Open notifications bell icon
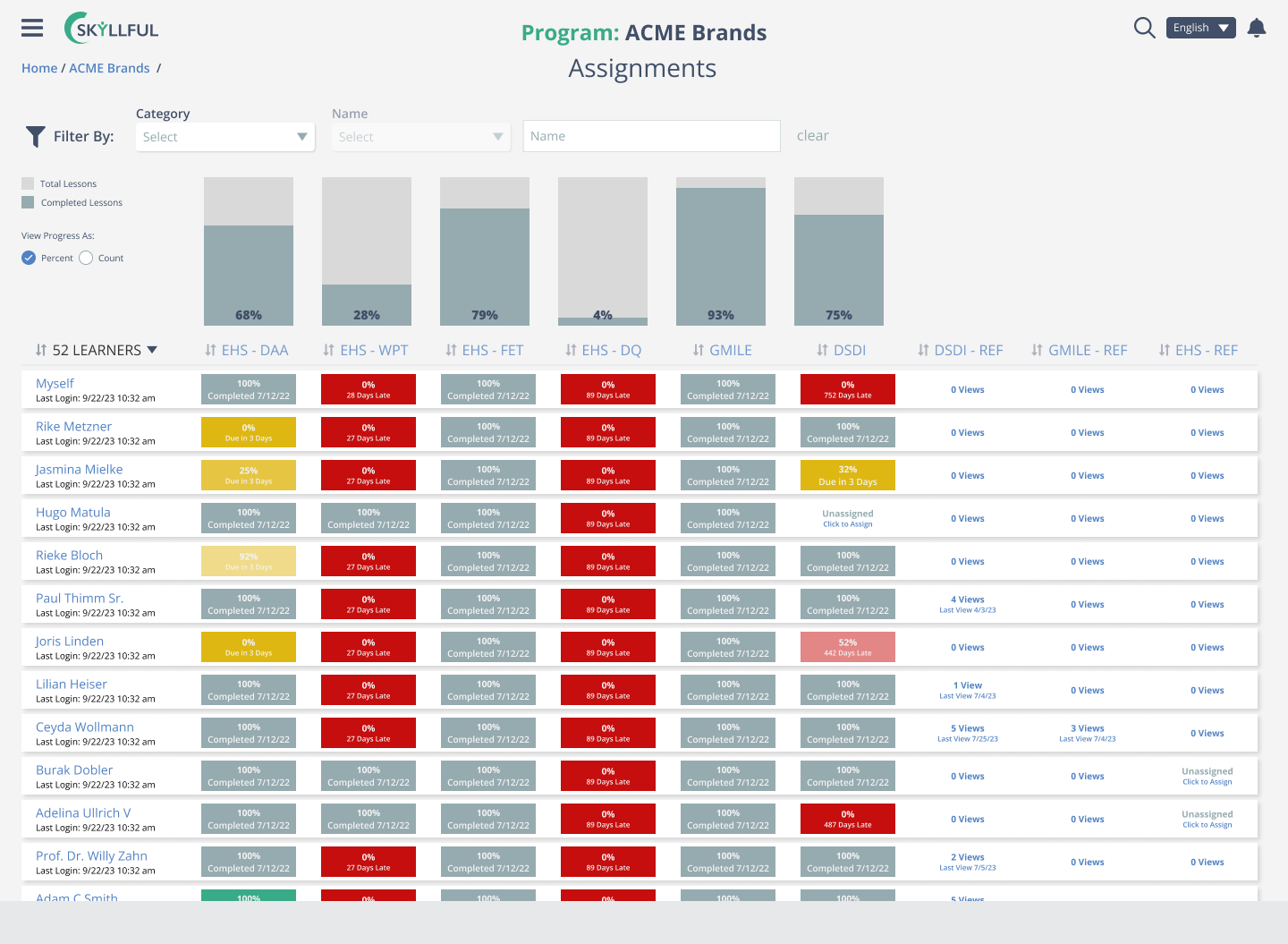1288x944 pixels. tap(1257, 28)
